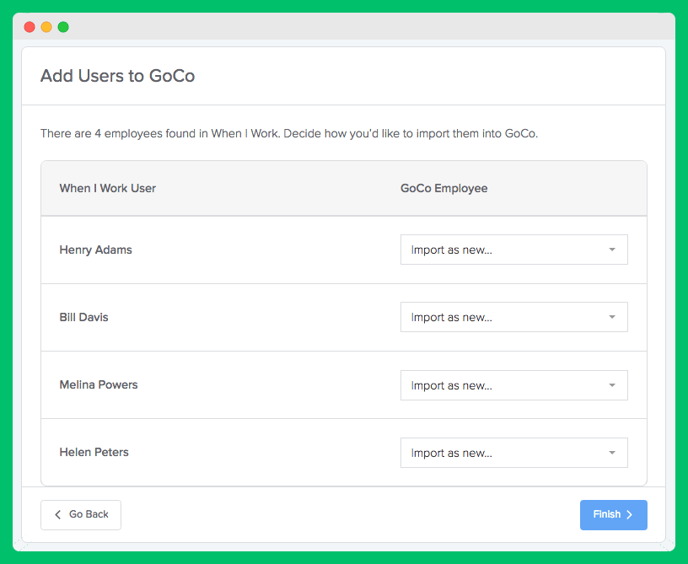Select the Helen Peters name text

[x=94, y=452]
